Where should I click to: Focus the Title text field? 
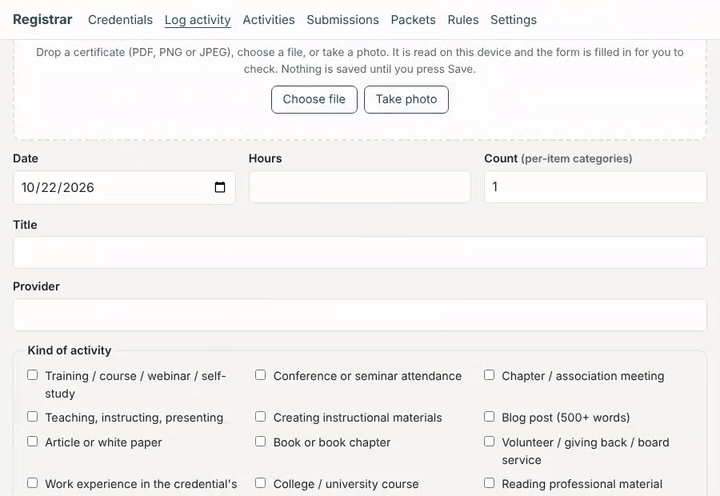coord(360,253)
